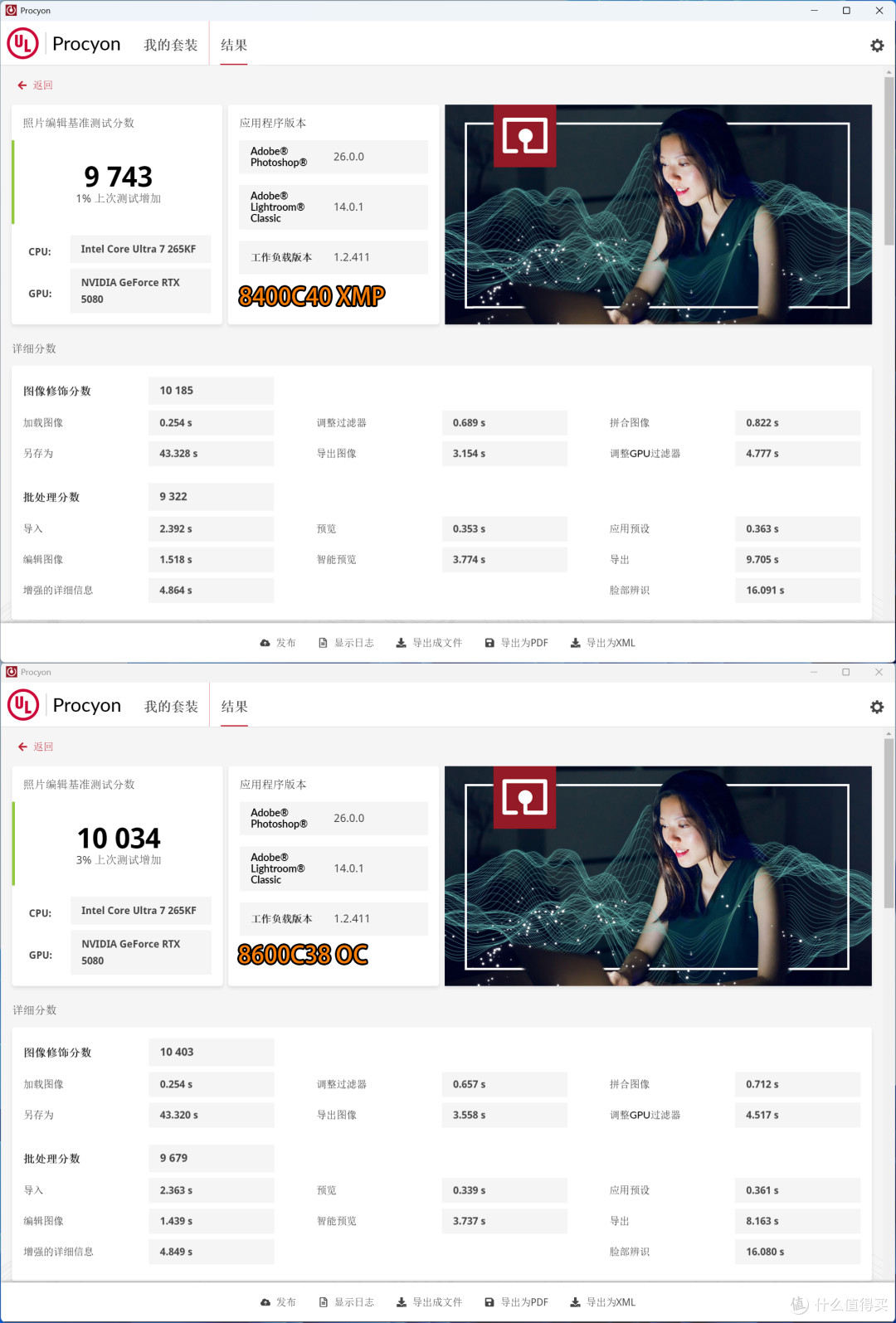Click 导出成文件 download icon in top window

pos(401,643)
